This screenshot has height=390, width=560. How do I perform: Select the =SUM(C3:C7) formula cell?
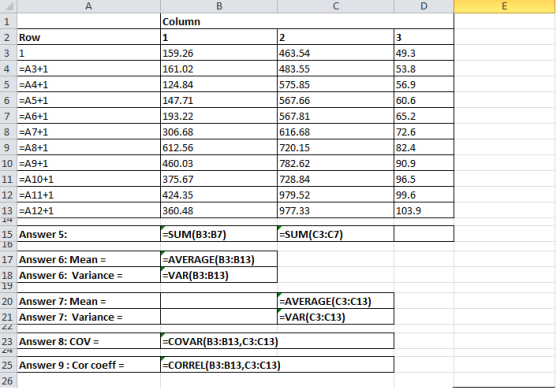(x=336, y=234)
